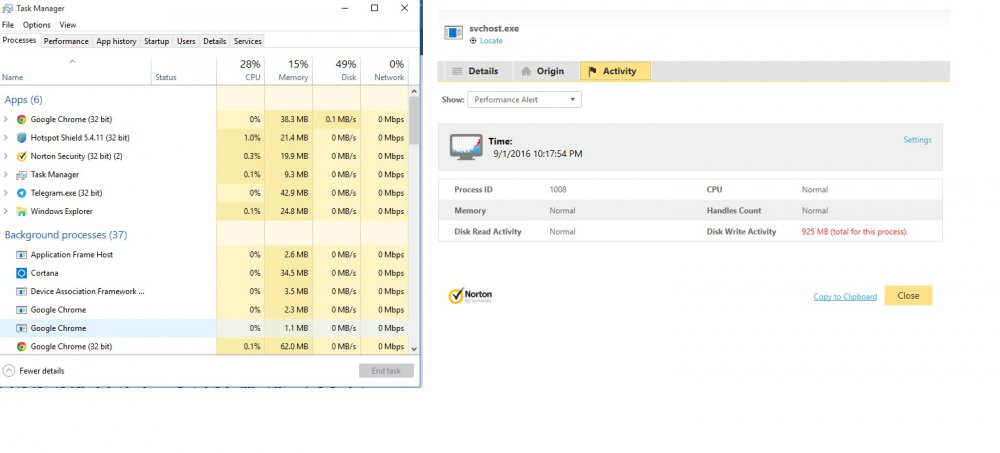Select the Google Chrome row with 2.3 MB
The image size is (1000, 453).
point(204,309)
